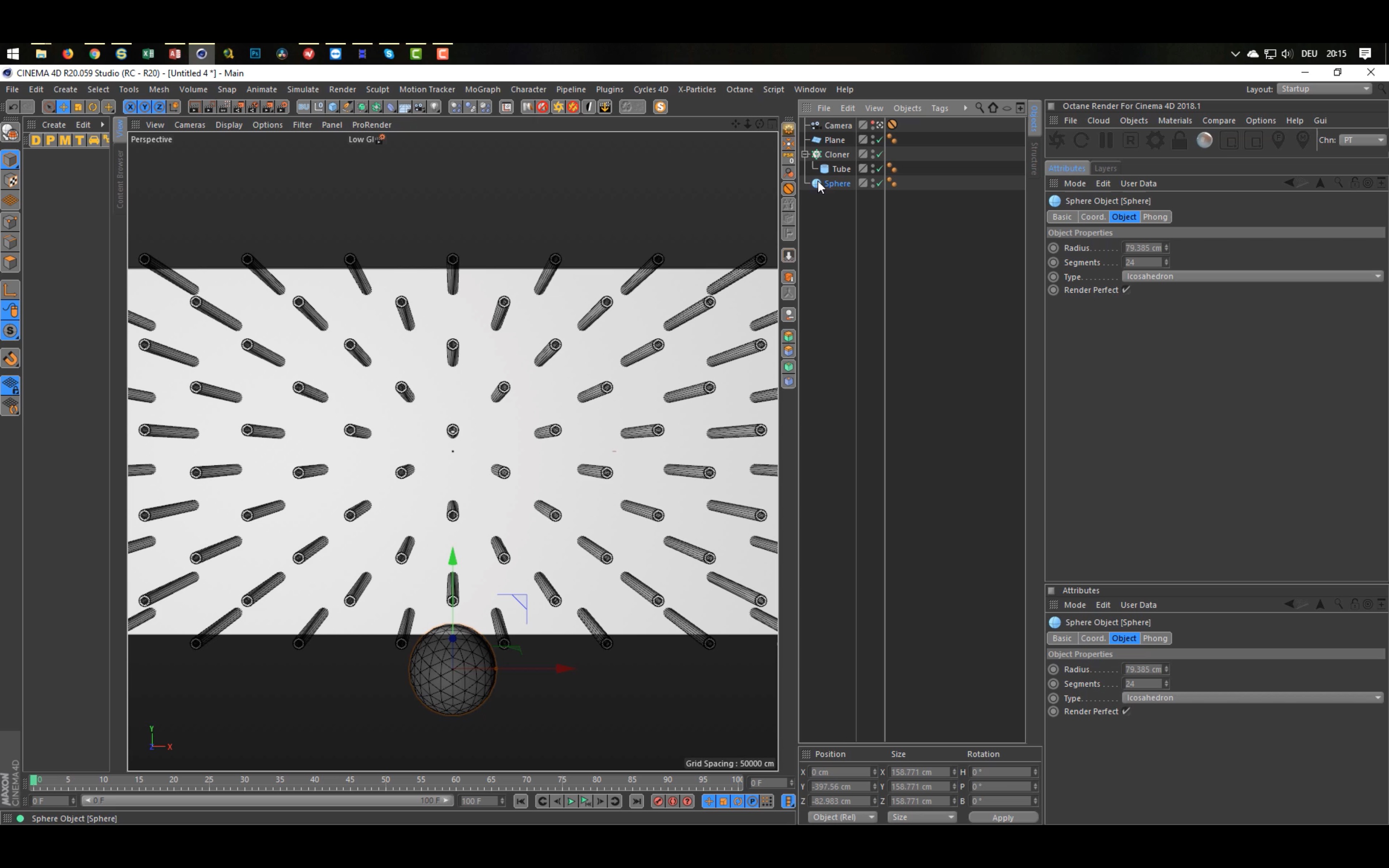The width and height of the screenshot is (1389, 868).
Task: Switch to the Layers tab
Action: click(x=1105, y=168)
